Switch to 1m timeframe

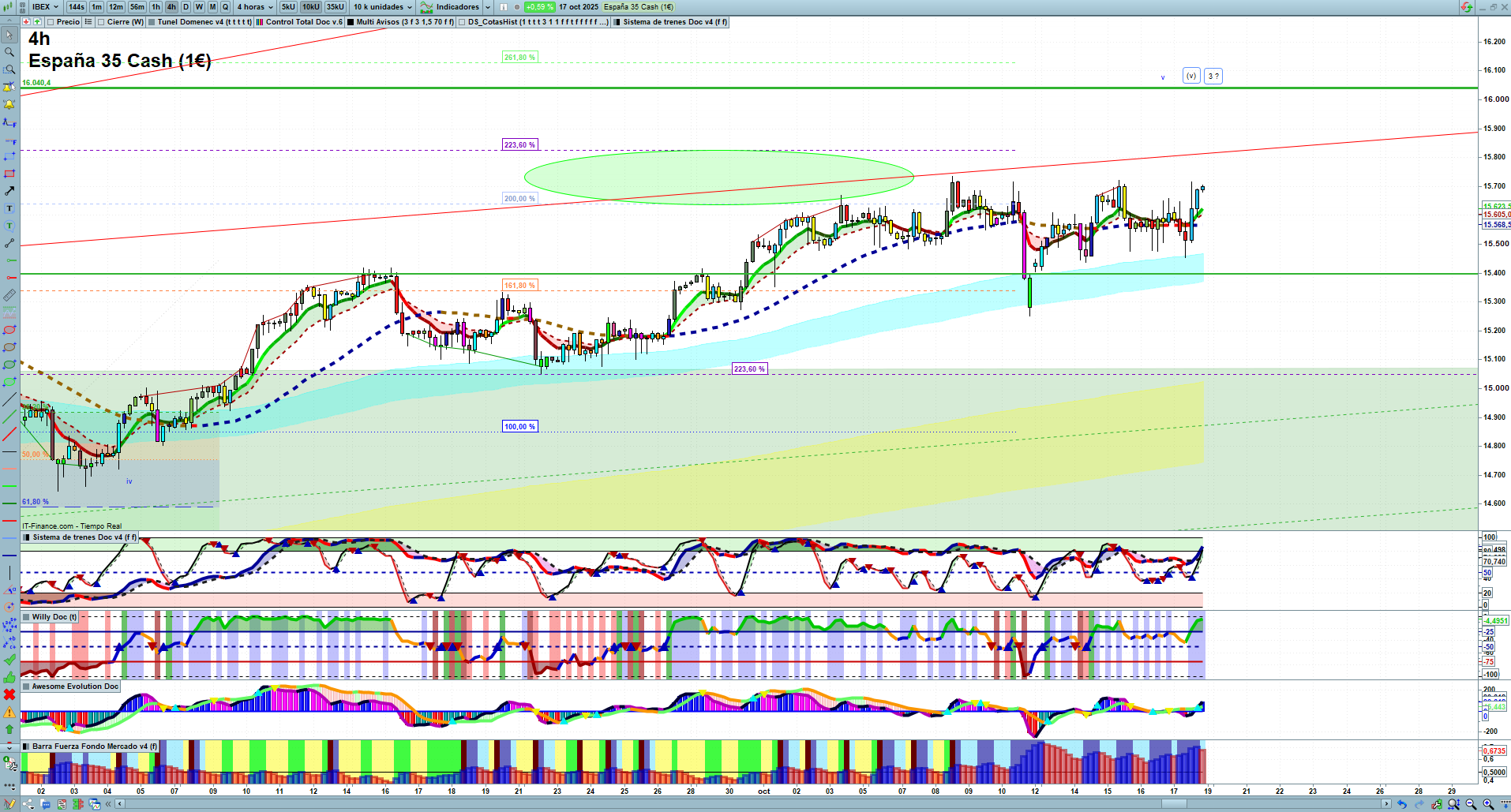(x=97, y=7)
